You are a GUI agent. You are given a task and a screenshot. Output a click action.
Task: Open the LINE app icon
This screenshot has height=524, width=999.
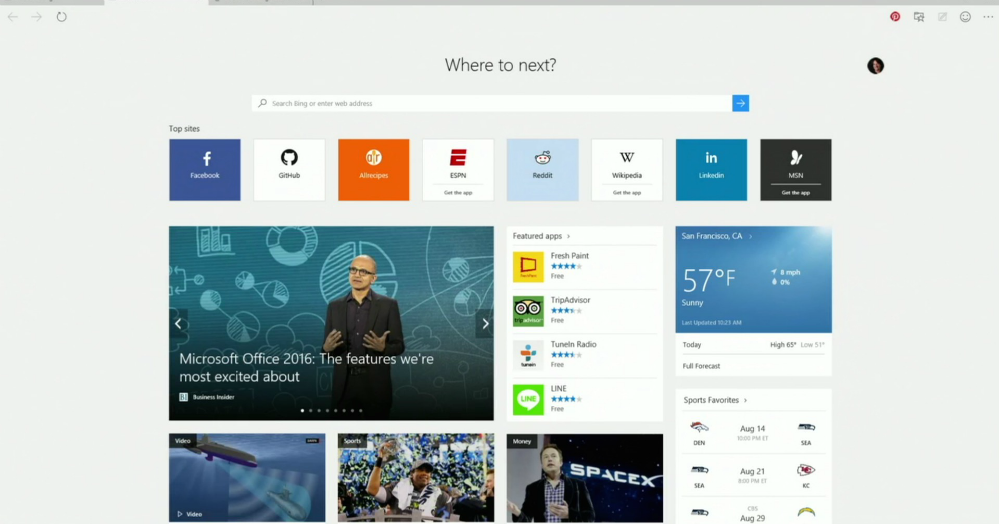[x=528, y=400]
